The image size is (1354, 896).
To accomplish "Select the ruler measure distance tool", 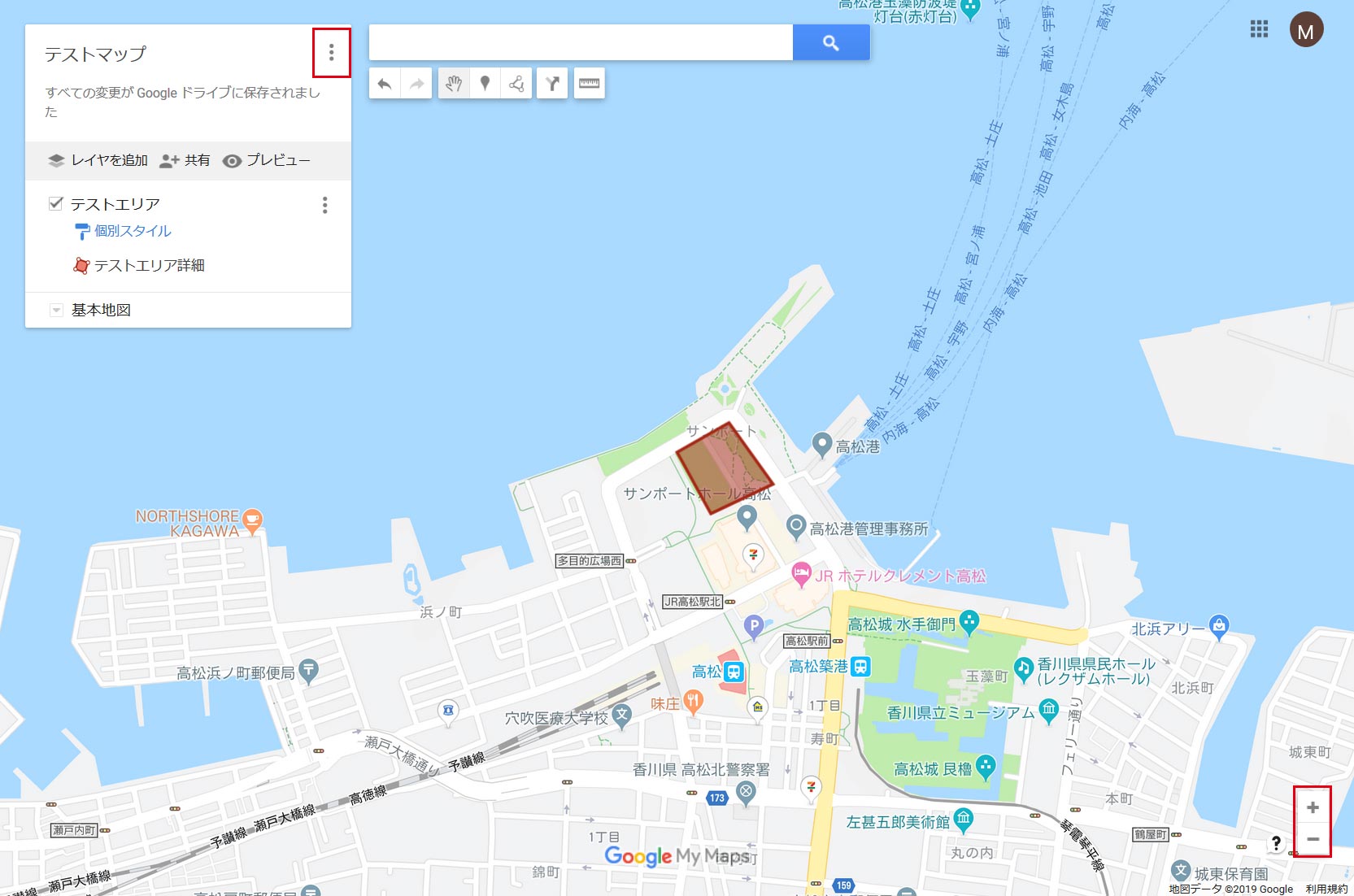I will pyautogui.click(x=589, y=84).
